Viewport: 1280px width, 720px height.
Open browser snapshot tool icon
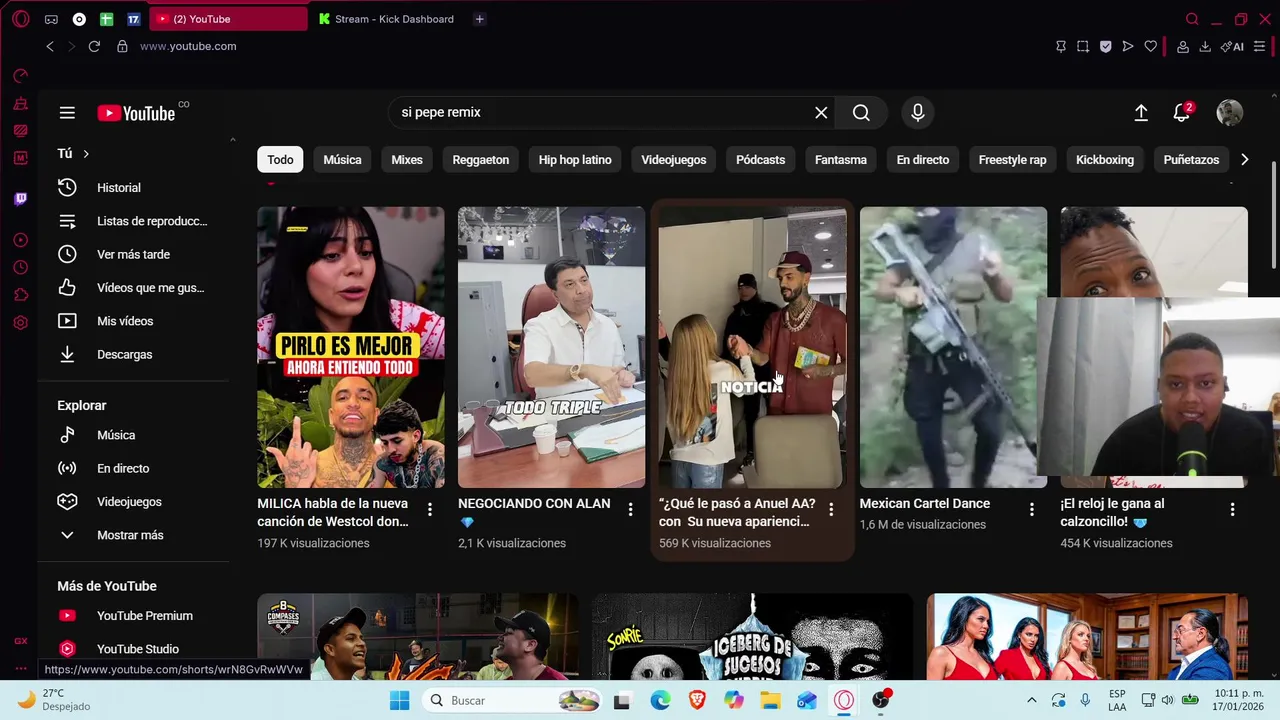(1083, 46)
